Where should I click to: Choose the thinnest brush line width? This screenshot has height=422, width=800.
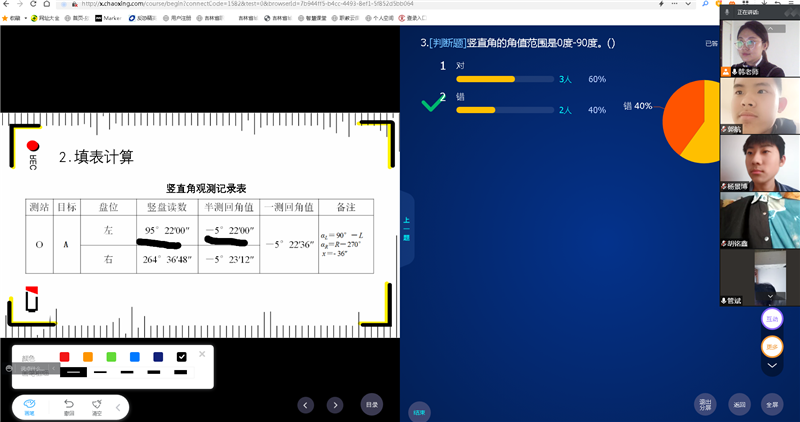(x=101, y=373)
